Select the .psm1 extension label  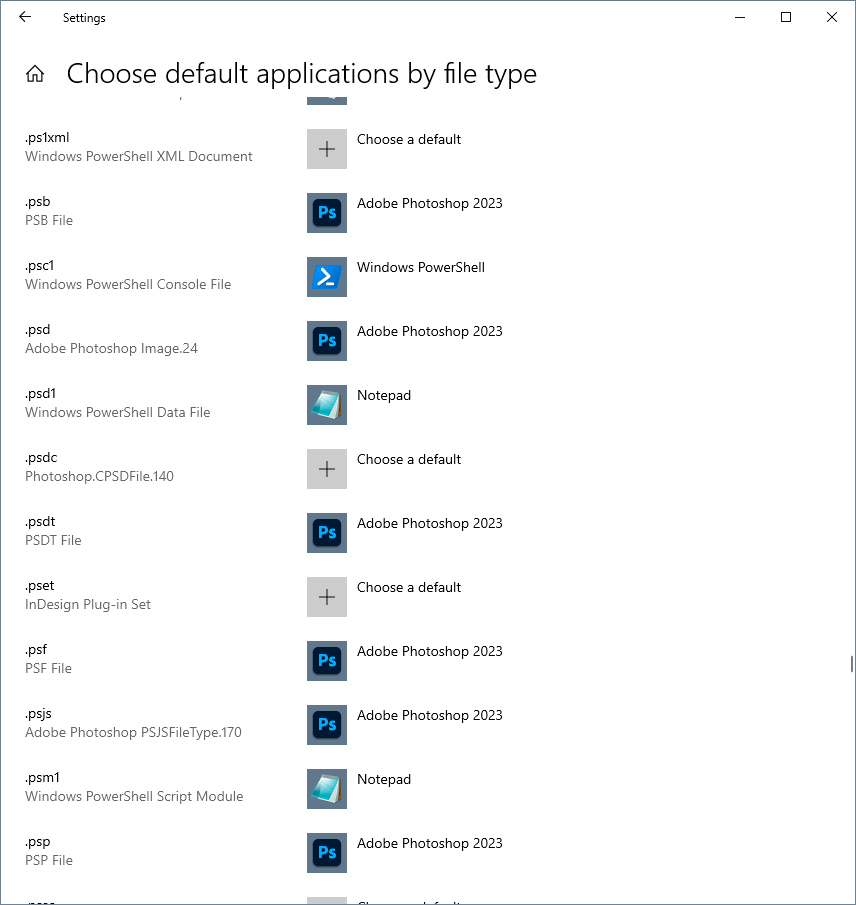[42, 779]
